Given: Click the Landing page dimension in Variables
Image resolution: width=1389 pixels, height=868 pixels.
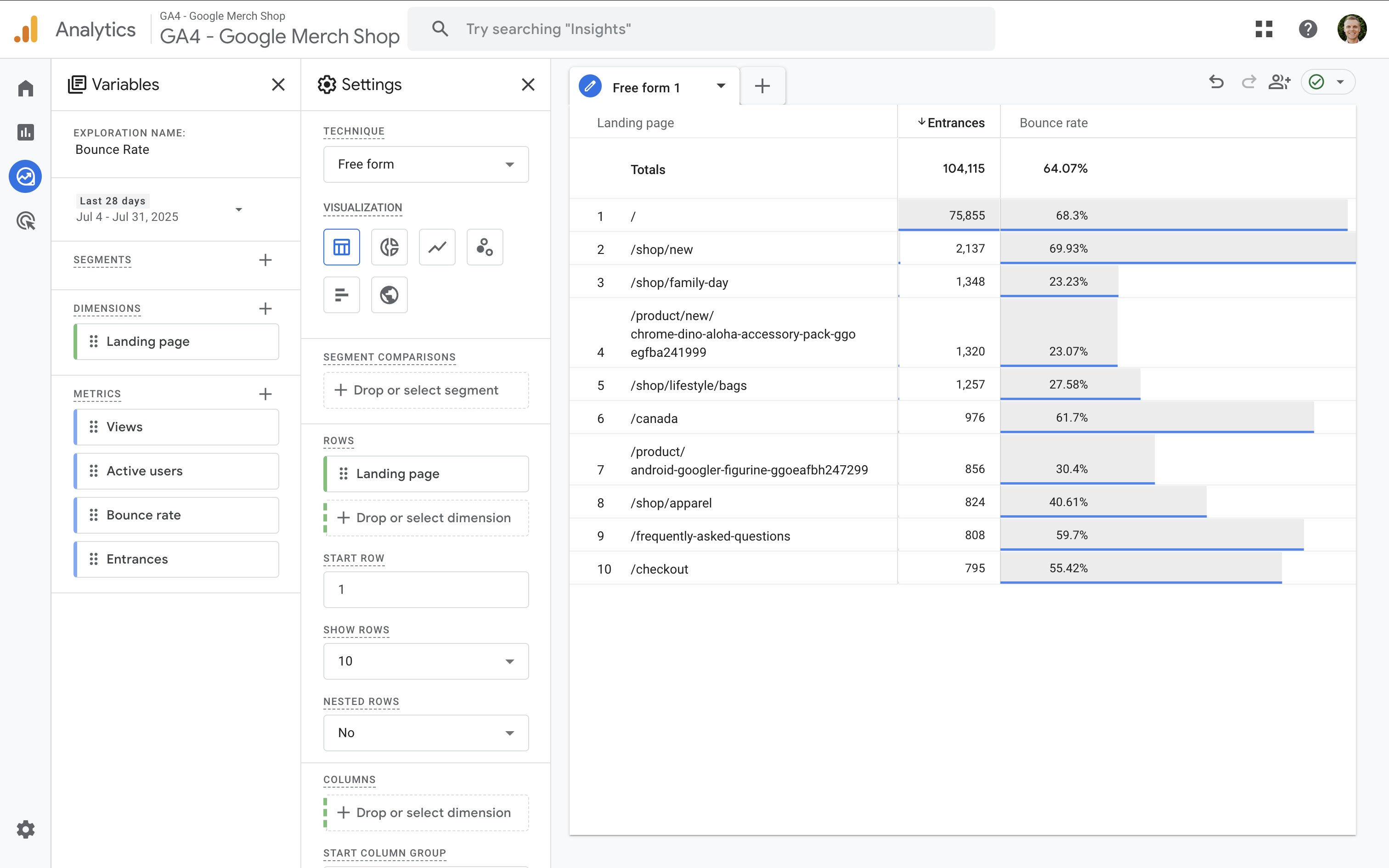Looking at the screenshot, I should (x=176, y=342).
